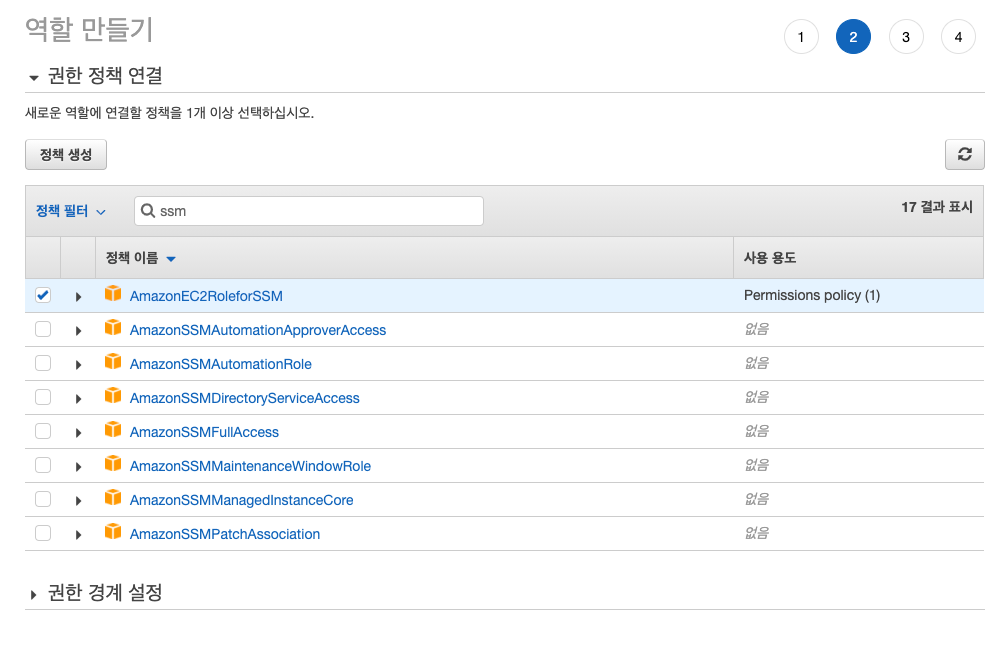
Task: Collapse the 권한 정책 연결 section
Action: (x=33, y=78)
